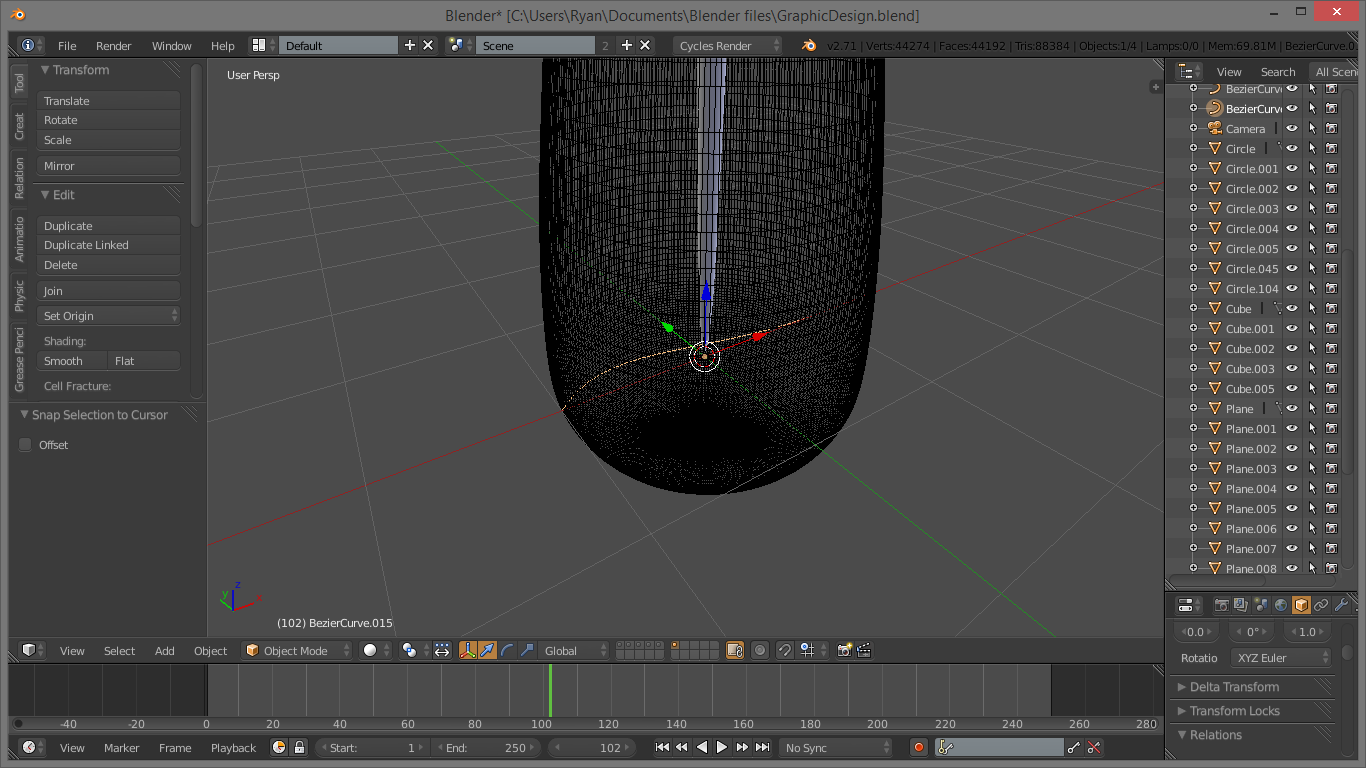Open the Help menu
The height and width of the screenshot is (768, 1366).
click(x=223, y=46)
